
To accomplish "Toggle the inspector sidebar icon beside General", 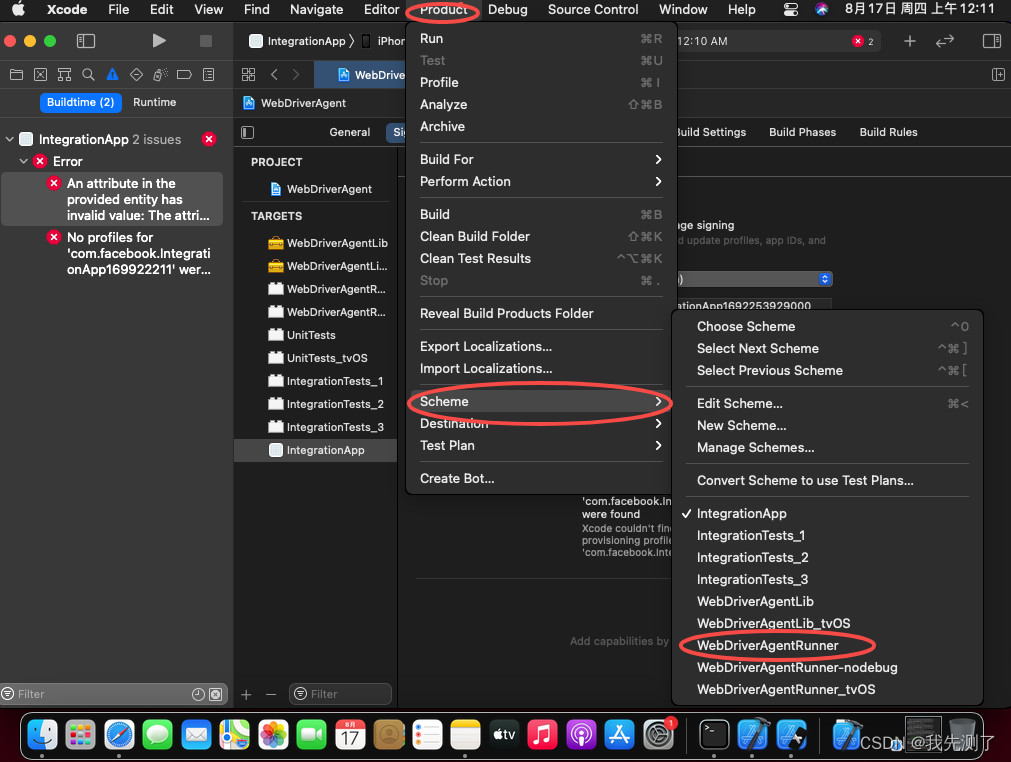I will coord(247,131).
